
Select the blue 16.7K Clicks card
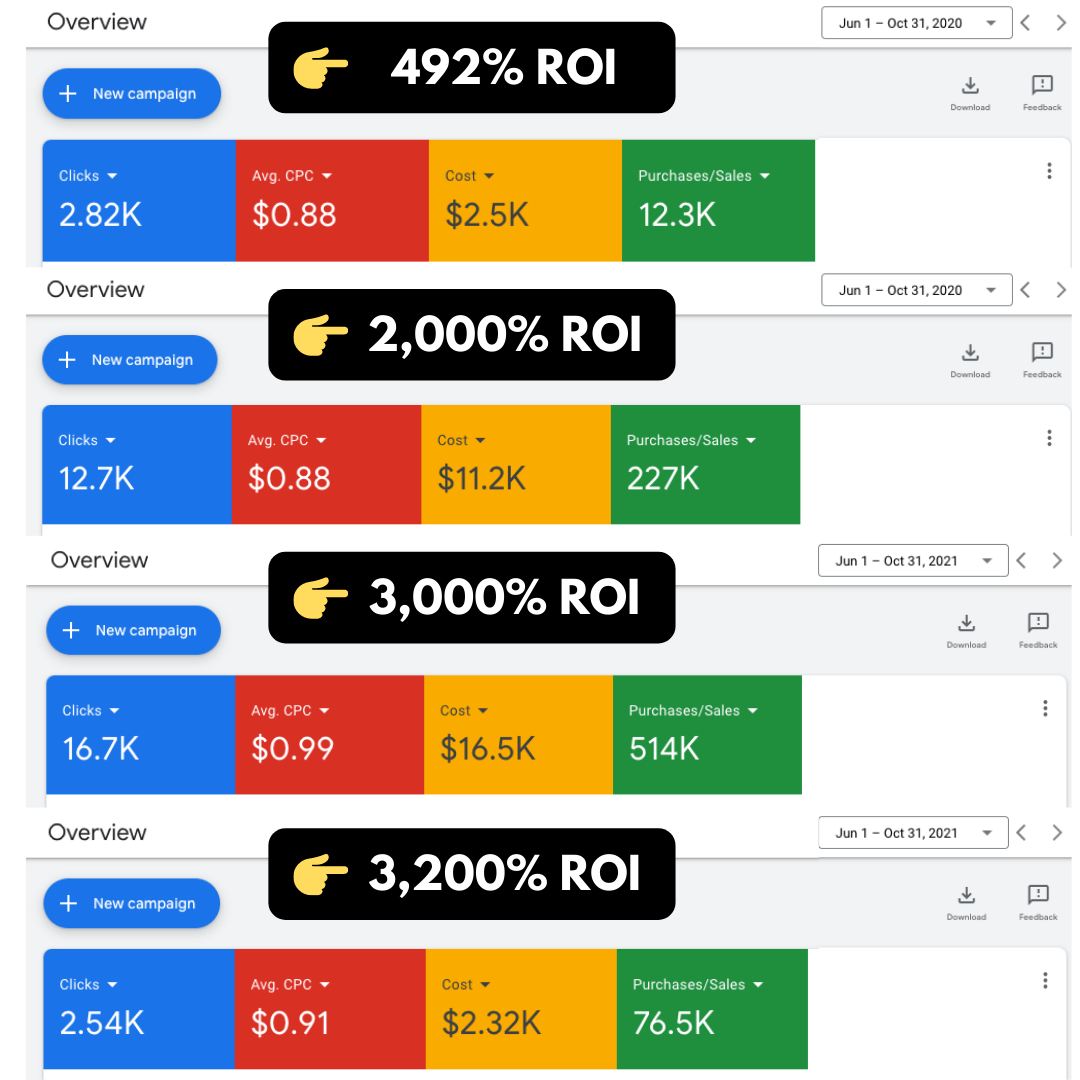141,734
